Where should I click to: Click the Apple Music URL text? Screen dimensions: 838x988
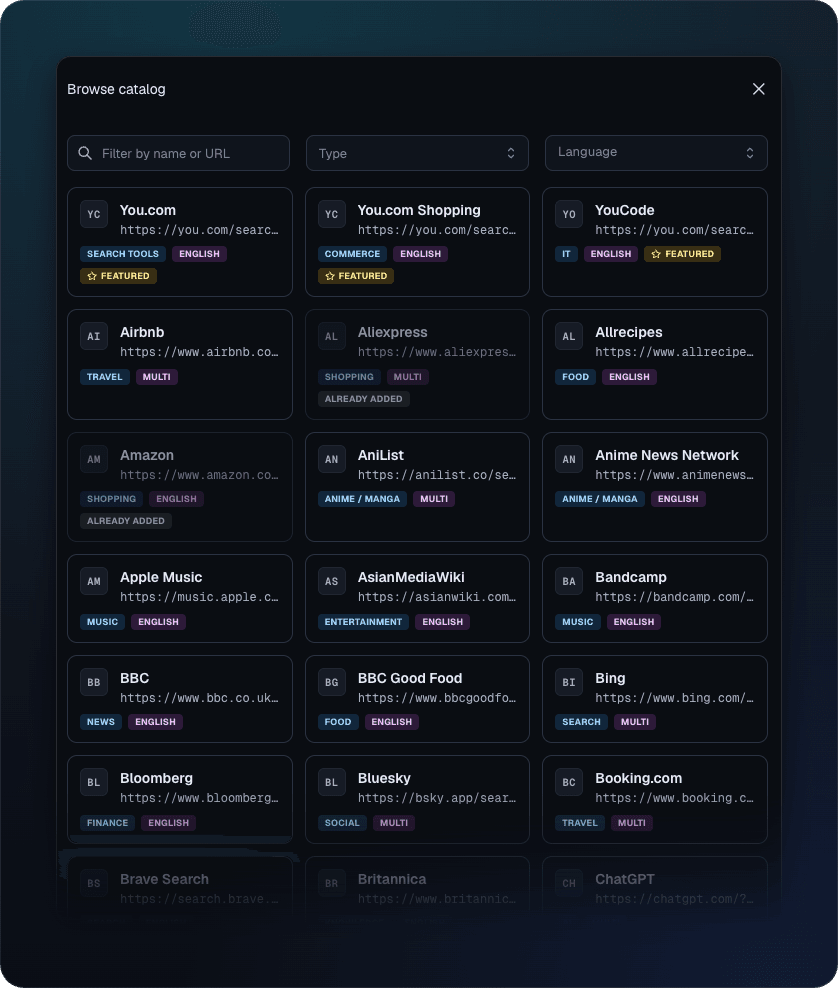(199, 597)
